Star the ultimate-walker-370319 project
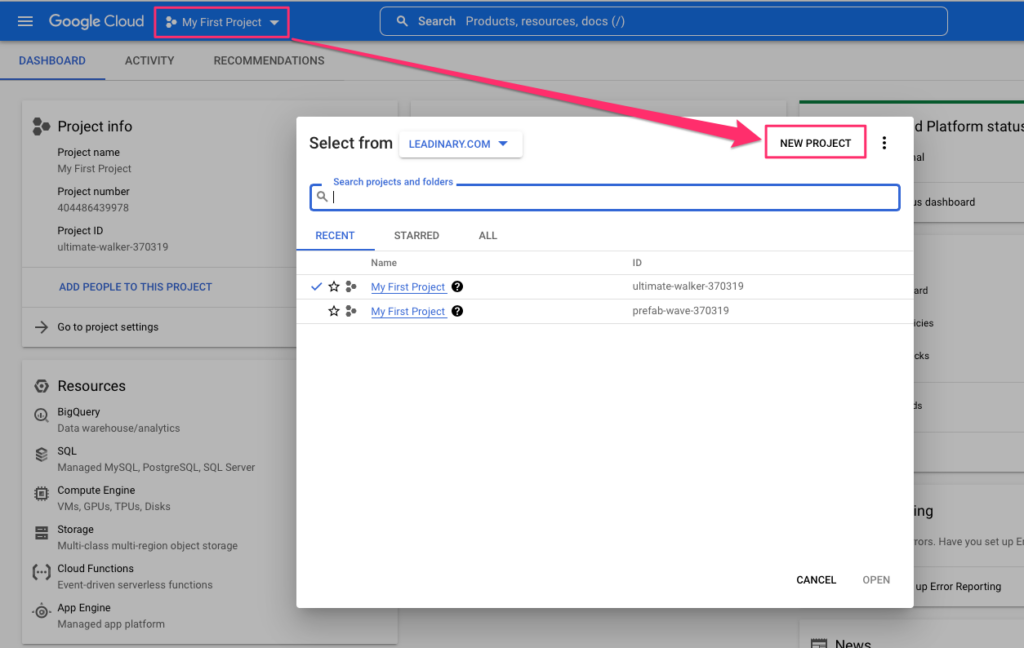This screenshot has width=1024, height=648. click(x=334, y=287)
